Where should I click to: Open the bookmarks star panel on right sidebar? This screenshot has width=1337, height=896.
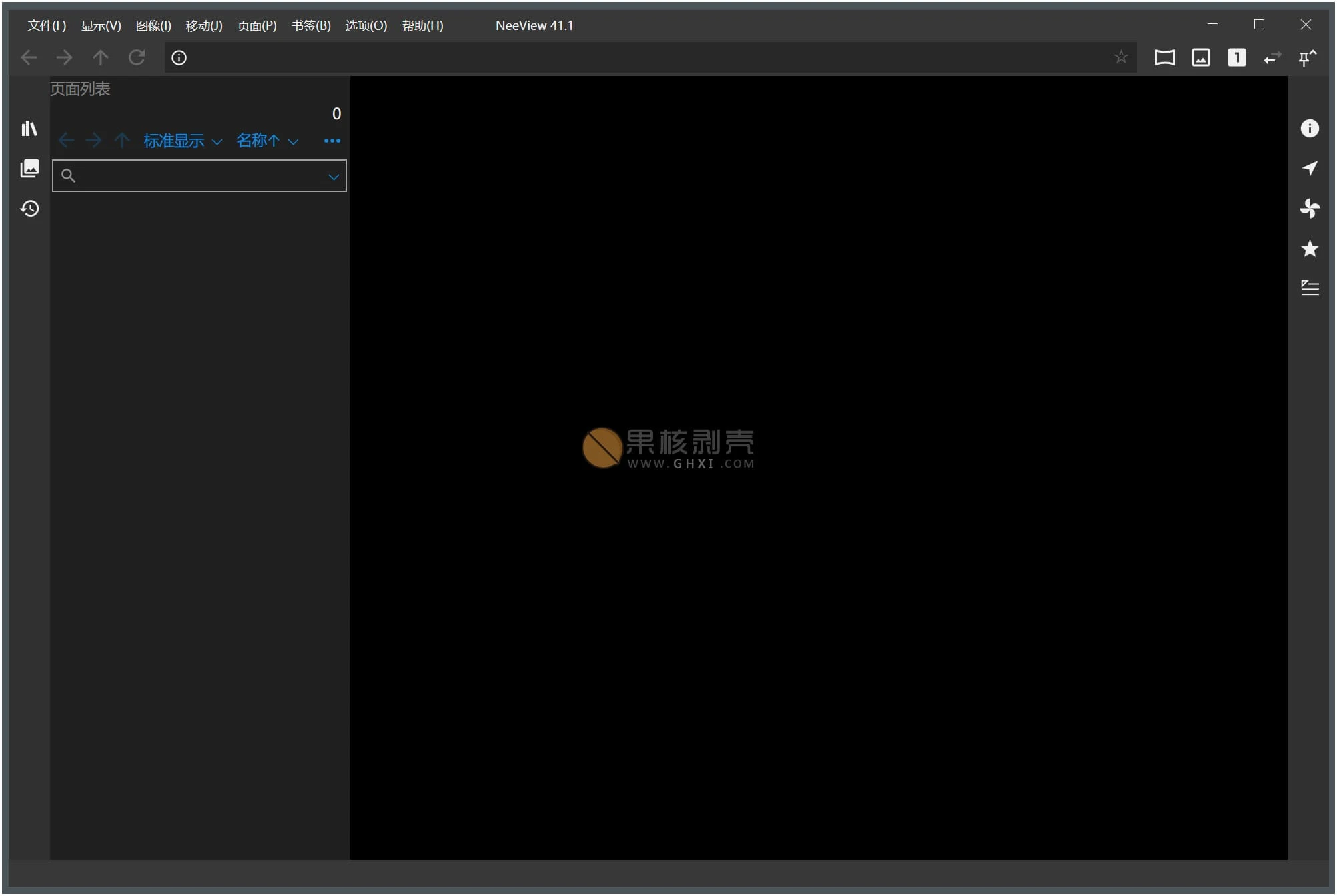1309,248
